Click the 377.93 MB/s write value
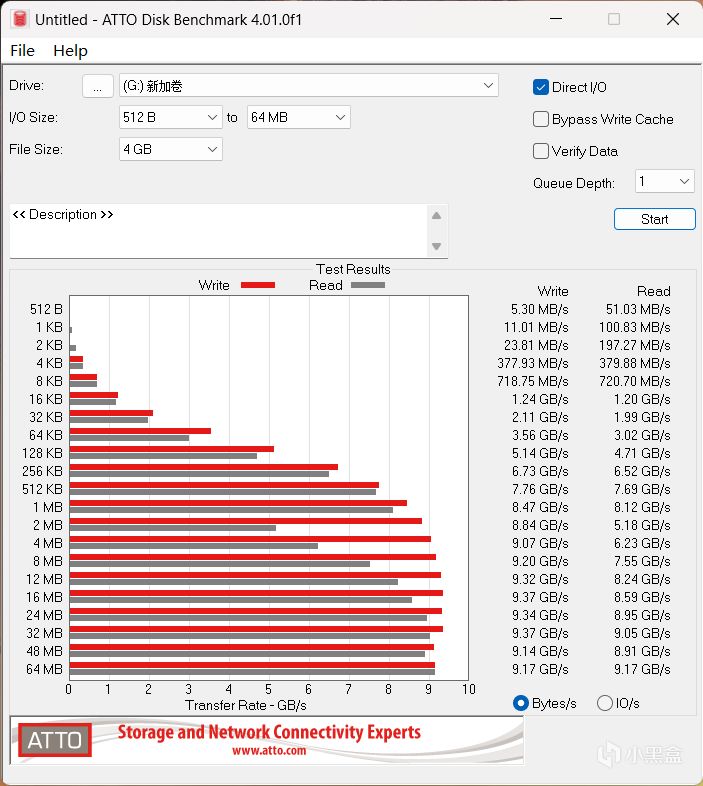703x786 pixels. tap(533, 363)
